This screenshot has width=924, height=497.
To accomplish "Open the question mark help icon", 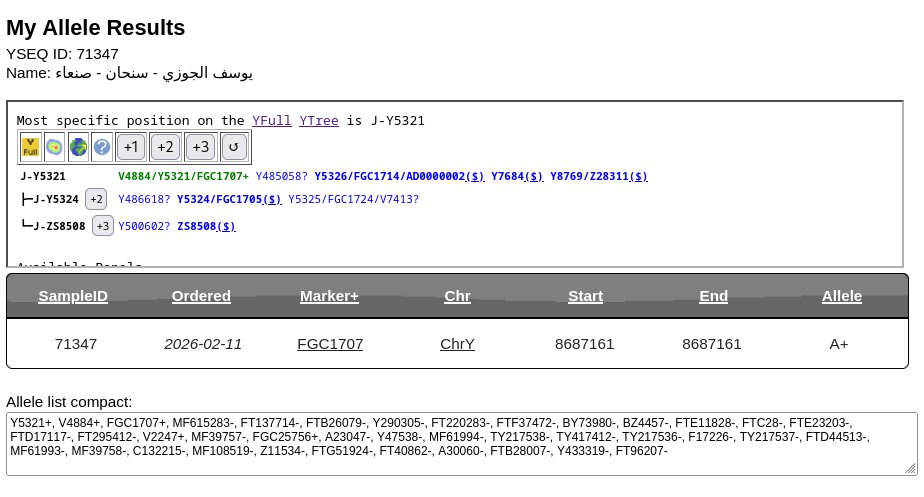I will (x=102, y=147).
